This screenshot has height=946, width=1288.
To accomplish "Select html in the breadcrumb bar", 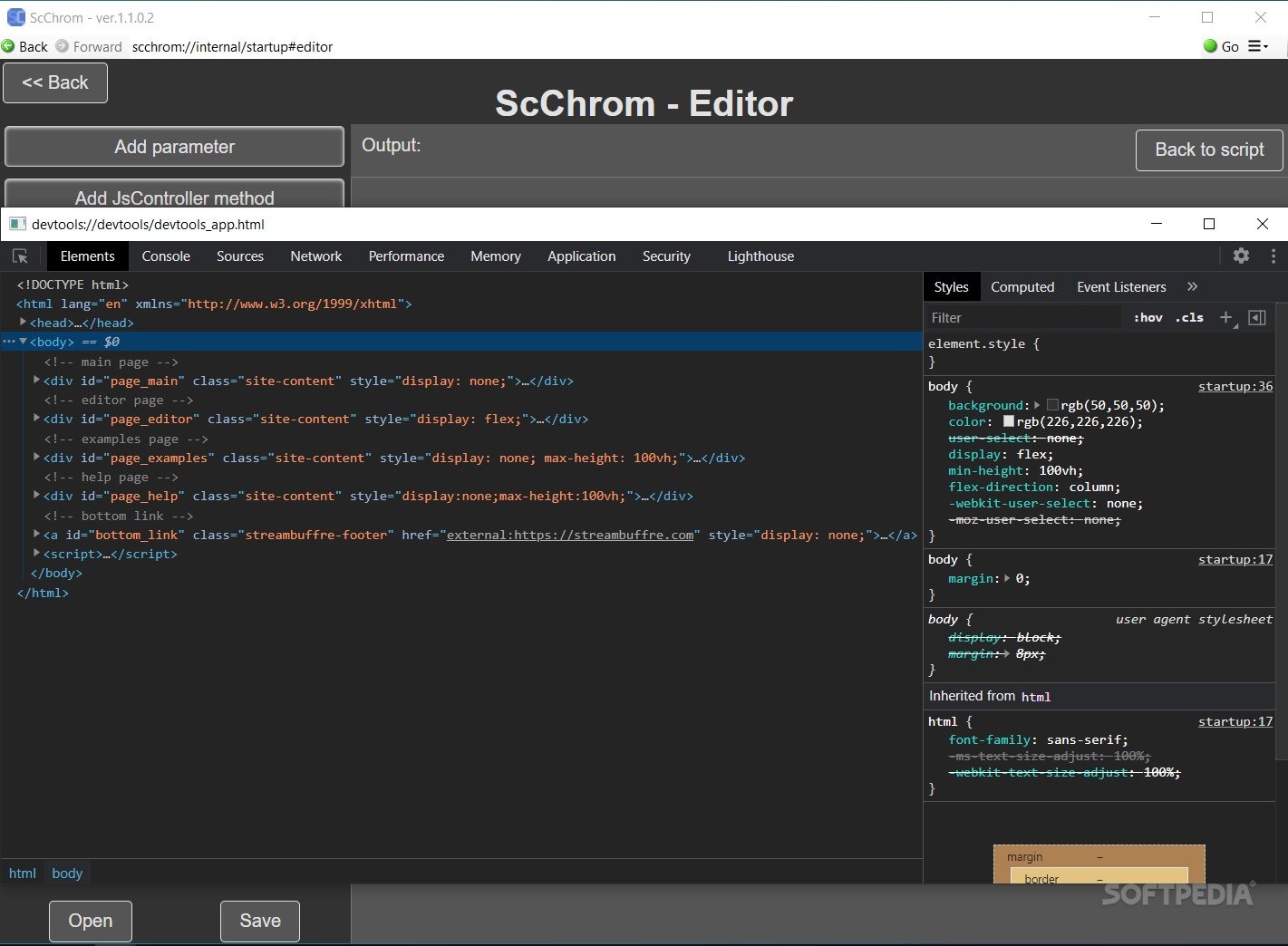I will point(23,873).
